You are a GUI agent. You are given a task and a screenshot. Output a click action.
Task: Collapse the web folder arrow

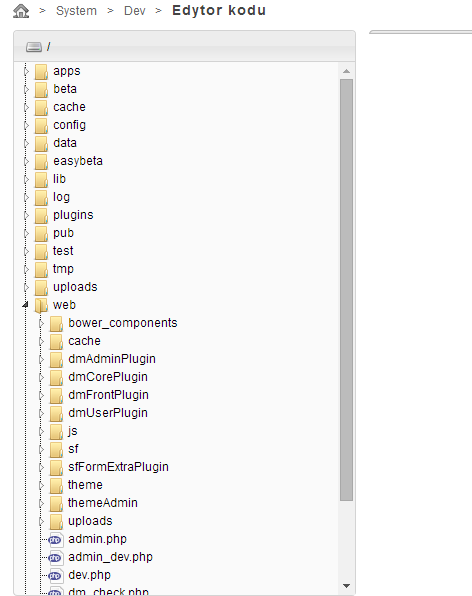[x=25, y=305]
